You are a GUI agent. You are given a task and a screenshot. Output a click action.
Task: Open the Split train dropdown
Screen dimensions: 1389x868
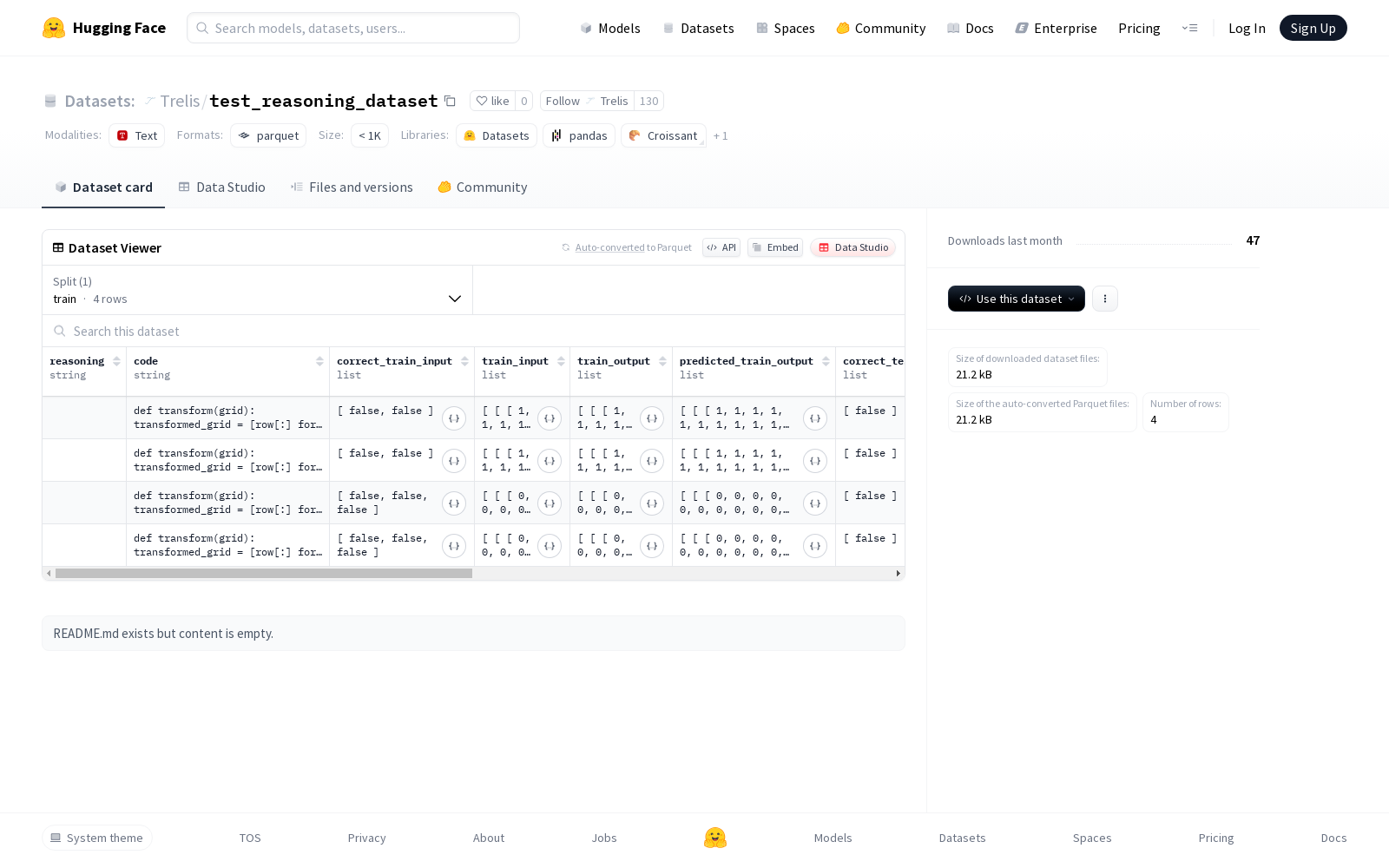tap(258, 290)
